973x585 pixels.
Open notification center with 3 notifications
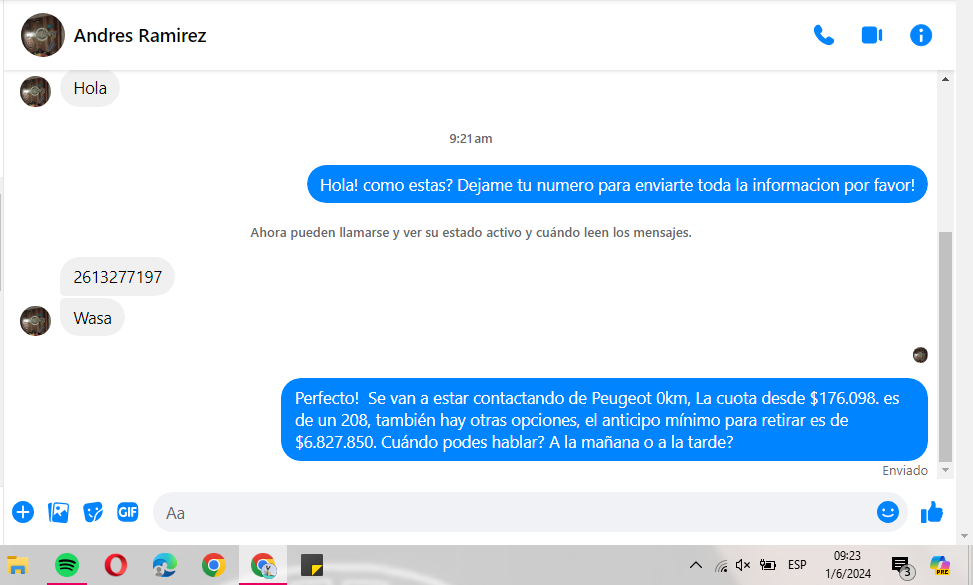(902, 566)
